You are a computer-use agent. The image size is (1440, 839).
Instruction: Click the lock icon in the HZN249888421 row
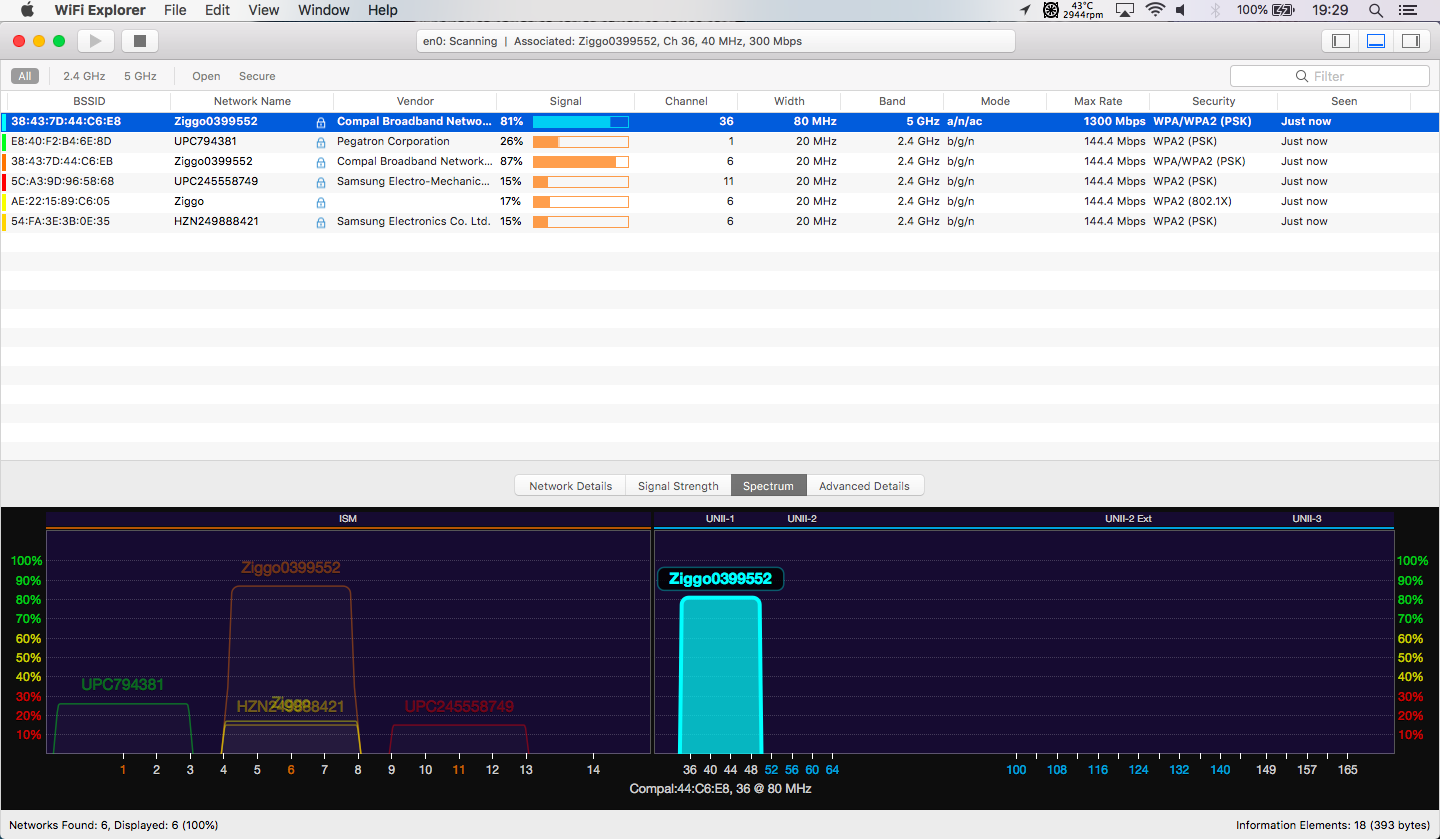pyautogui.click(x=321, y=222)
